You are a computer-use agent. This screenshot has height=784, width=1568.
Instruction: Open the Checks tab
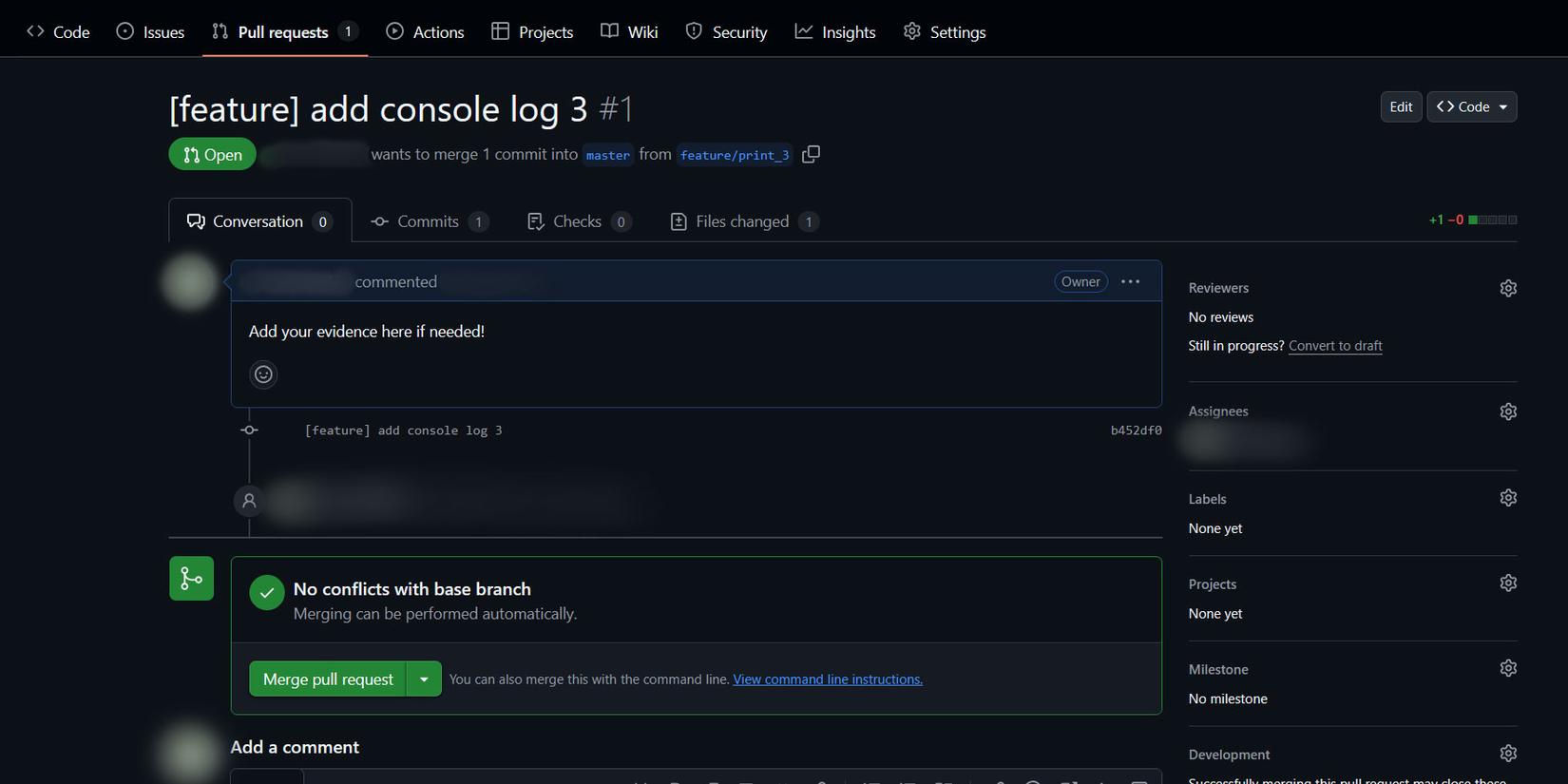click(579, 221)
